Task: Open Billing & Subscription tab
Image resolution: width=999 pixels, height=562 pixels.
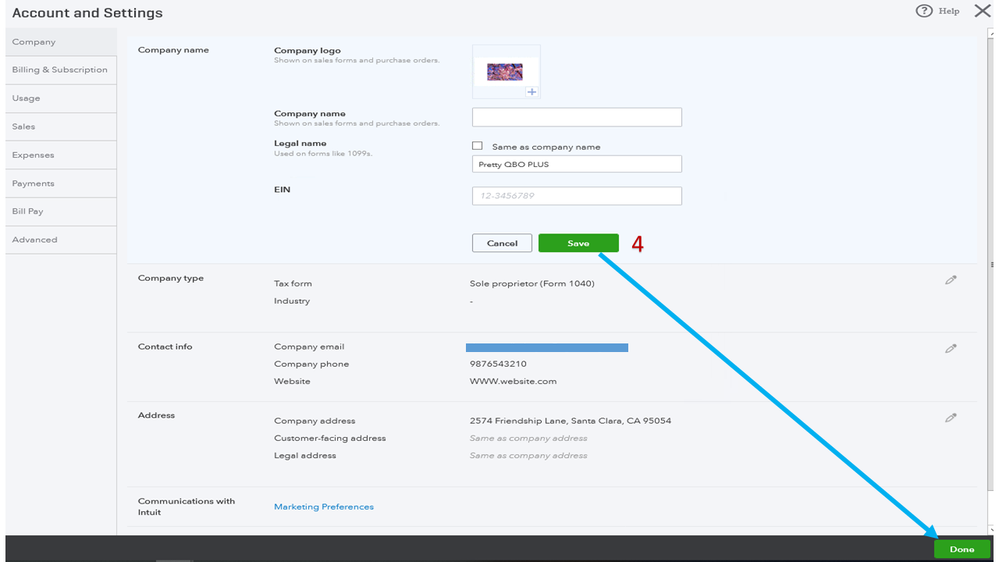Action: (61, 70)
